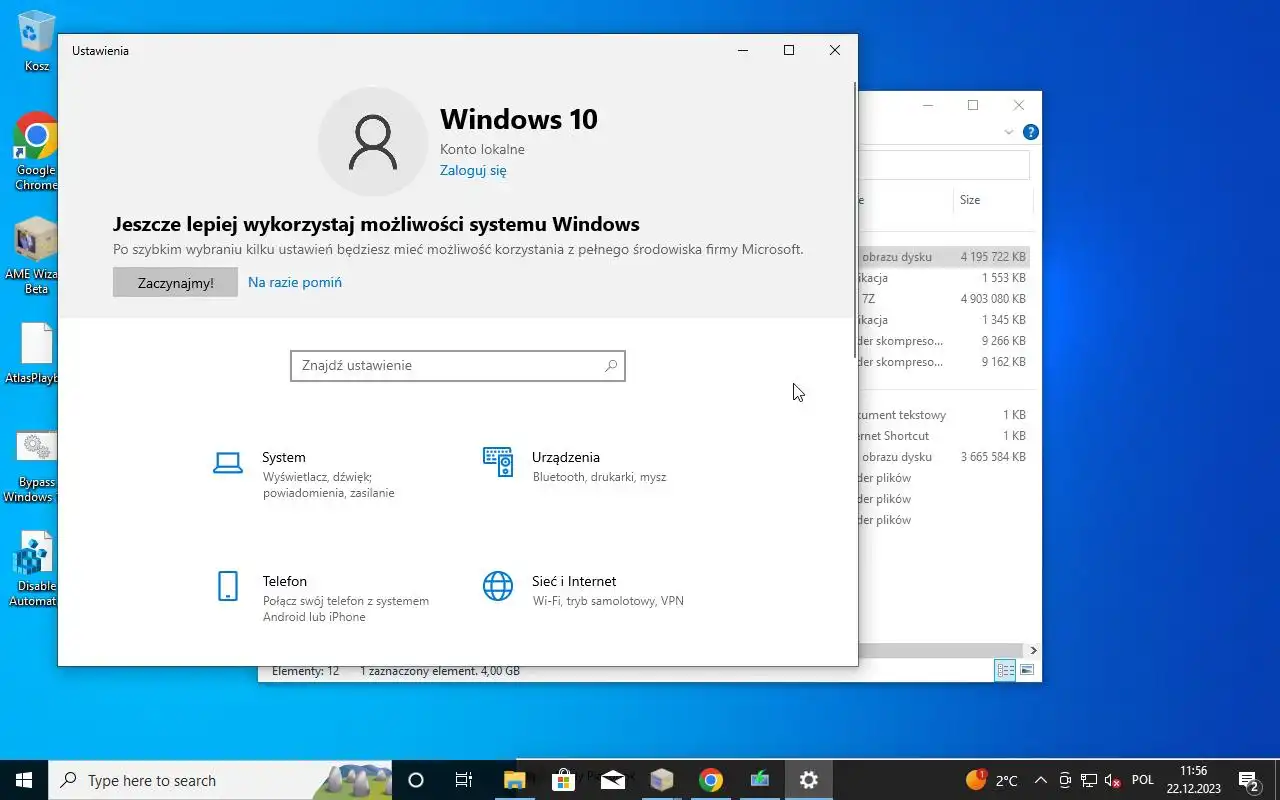Click the muted volume tray icon
Viewport: 1280px width, 800px height.
click(1112, 780)
